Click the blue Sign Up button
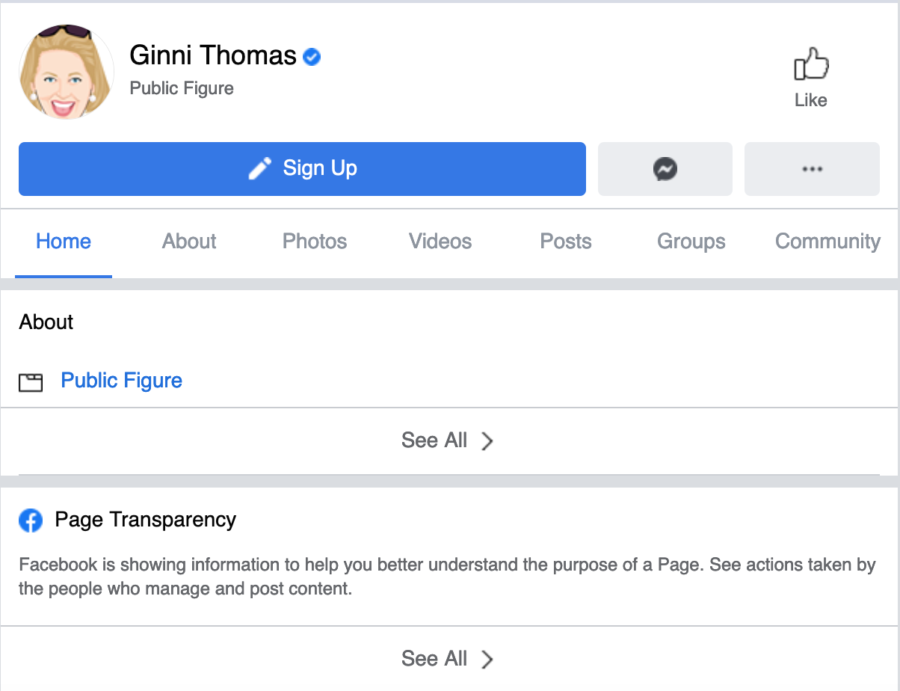The height and width of the screenshot is (691, 900). (302, 169)
